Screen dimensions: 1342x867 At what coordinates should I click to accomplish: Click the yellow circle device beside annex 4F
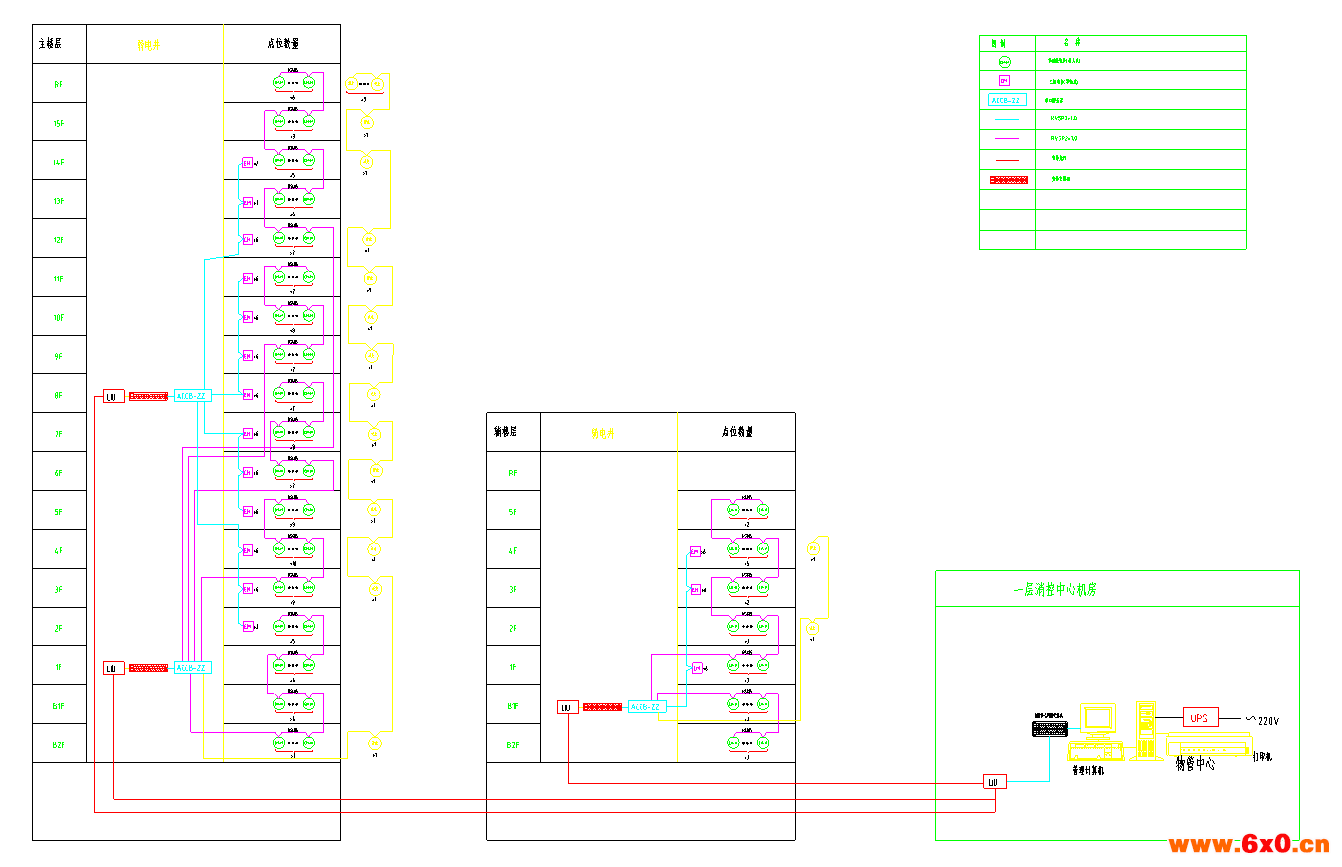point(813,549)
